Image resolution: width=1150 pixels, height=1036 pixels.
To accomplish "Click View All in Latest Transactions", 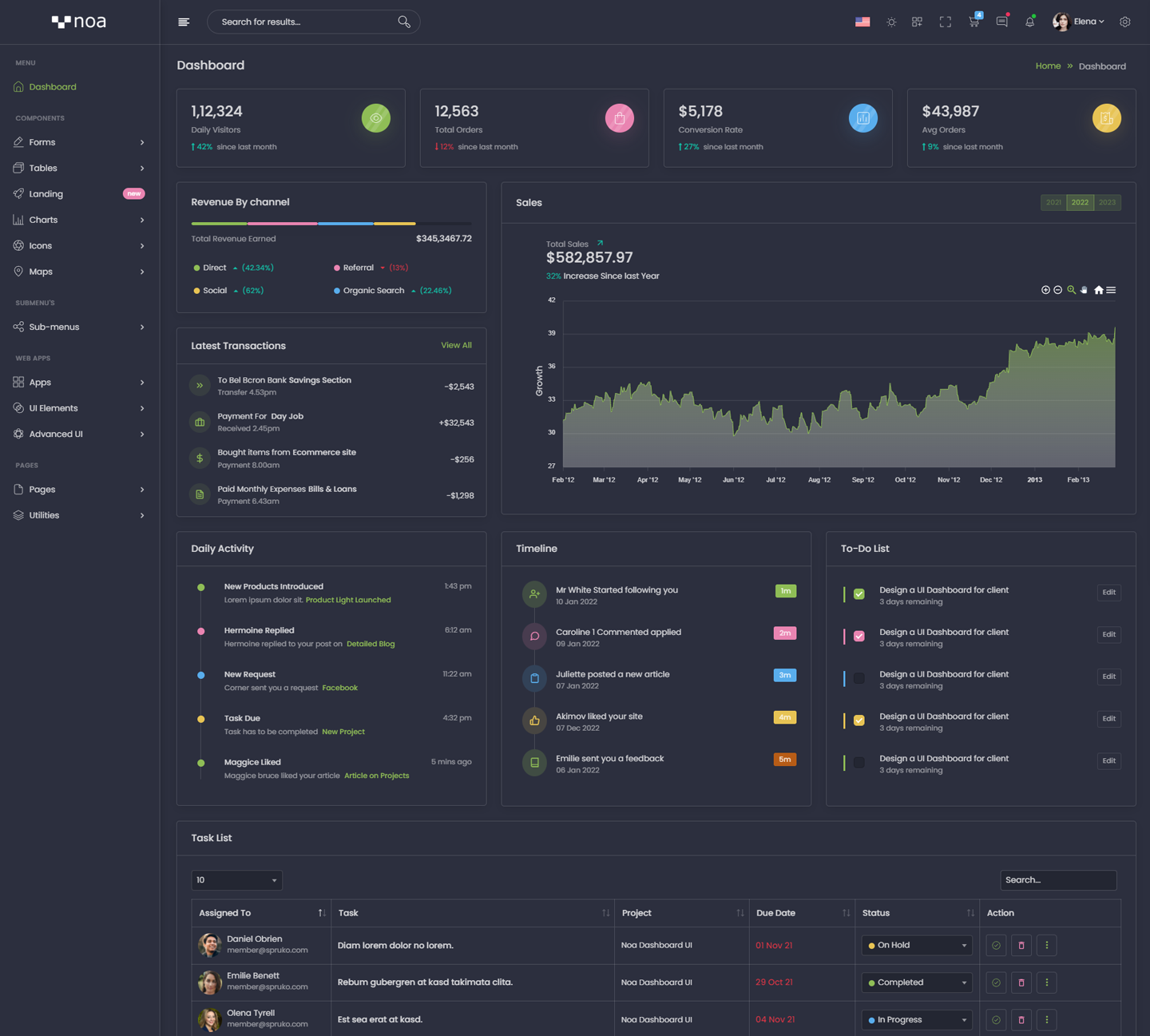I will point(456,346).
